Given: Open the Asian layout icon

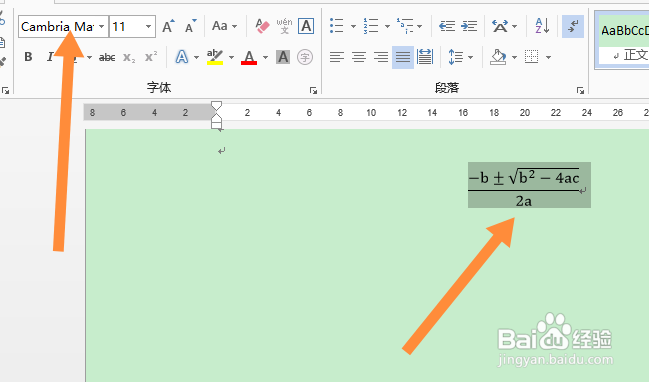Looking at the screenshot, I should 500,26.
